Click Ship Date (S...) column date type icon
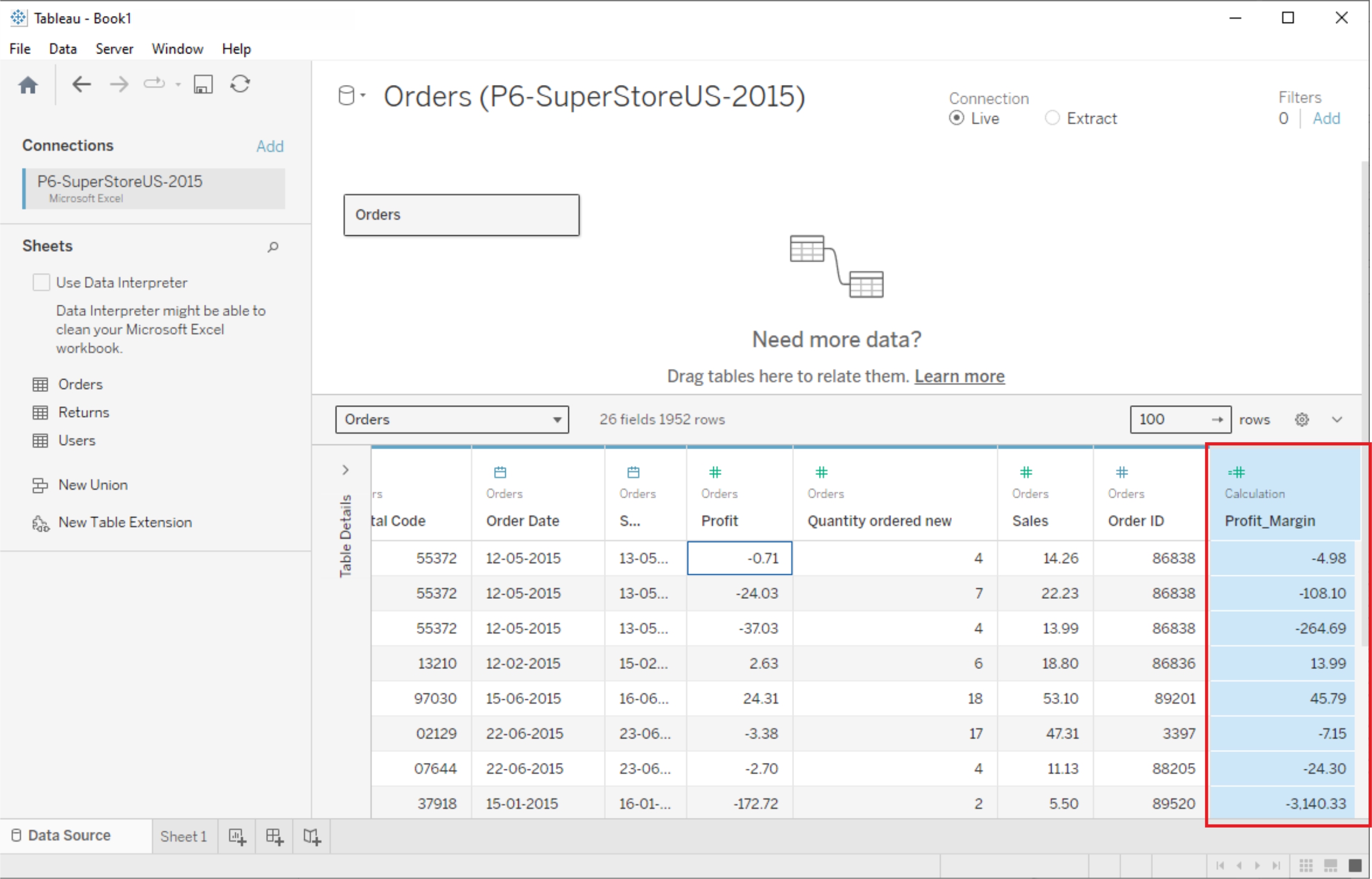 pos(634,472)
